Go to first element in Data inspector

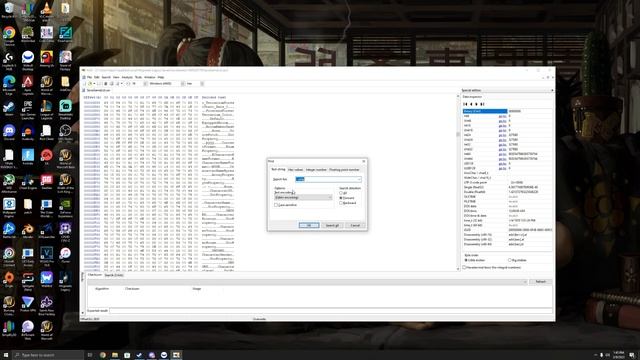(x=465, y=104)
